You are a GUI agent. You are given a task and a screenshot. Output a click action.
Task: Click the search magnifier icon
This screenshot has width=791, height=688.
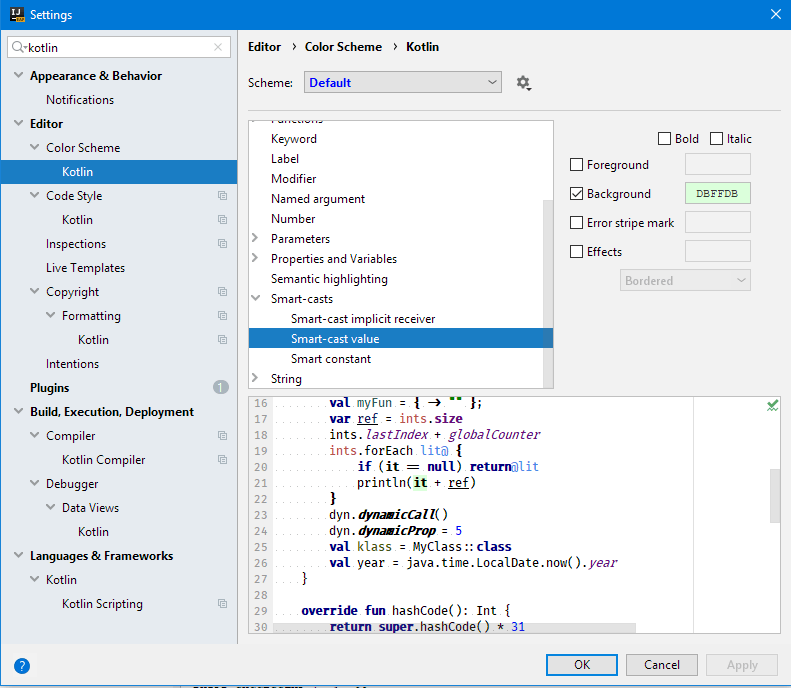pyautogui.click(x=19, y=47)
